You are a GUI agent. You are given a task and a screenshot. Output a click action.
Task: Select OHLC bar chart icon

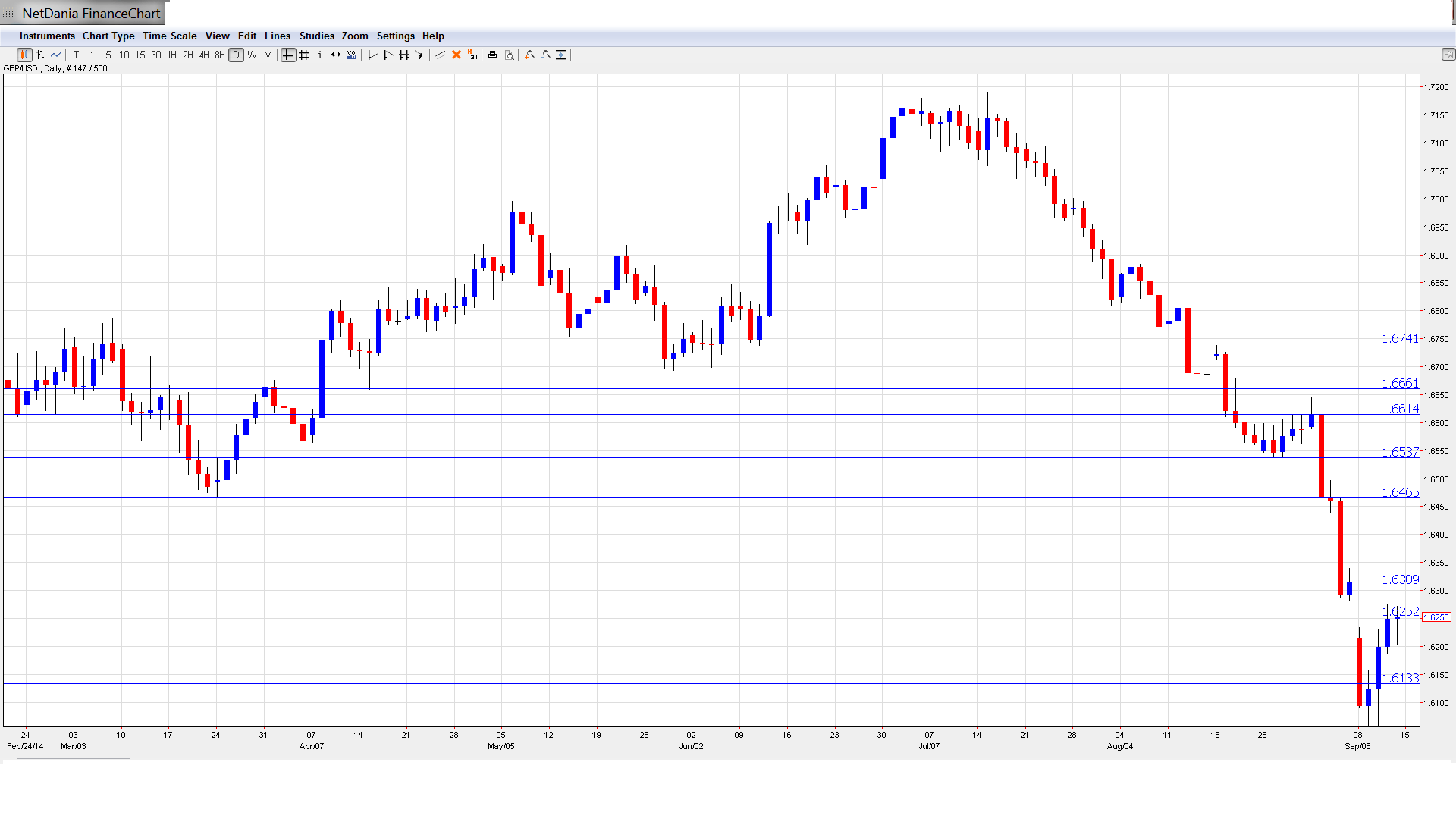coord(40,55)
